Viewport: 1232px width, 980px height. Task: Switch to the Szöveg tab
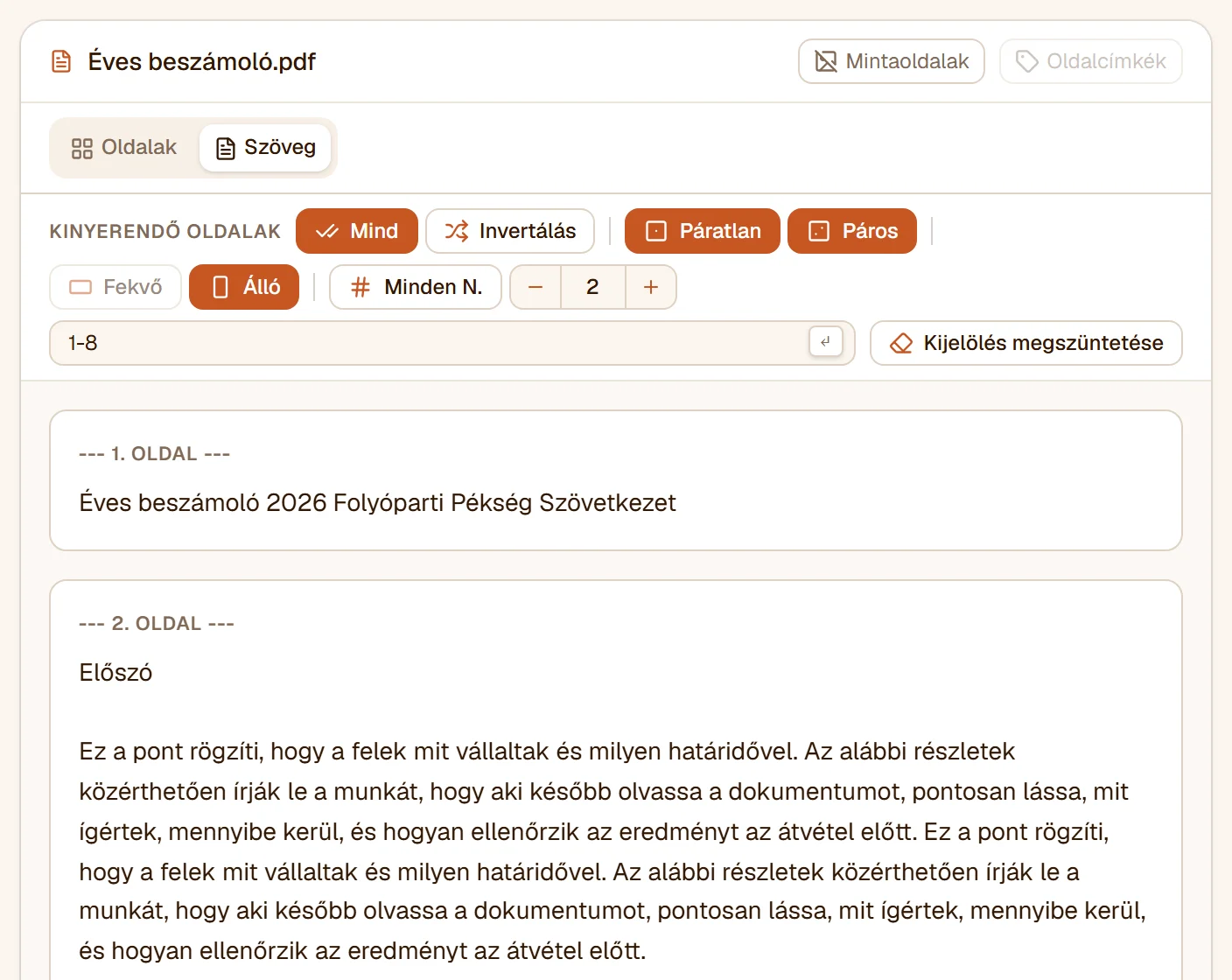click(x=265, y=147)
